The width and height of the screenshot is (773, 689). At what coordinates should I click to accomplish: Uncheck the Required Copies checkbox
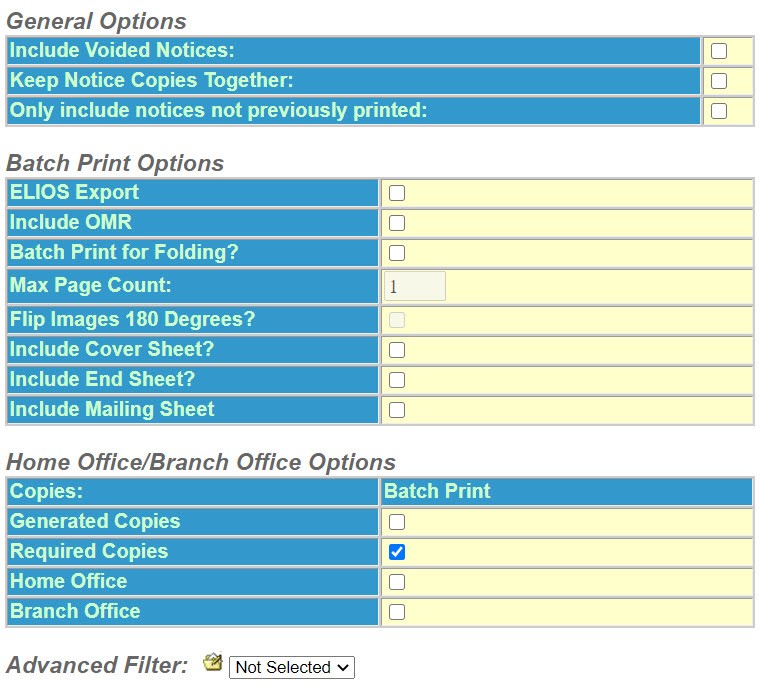coord(397,552)
